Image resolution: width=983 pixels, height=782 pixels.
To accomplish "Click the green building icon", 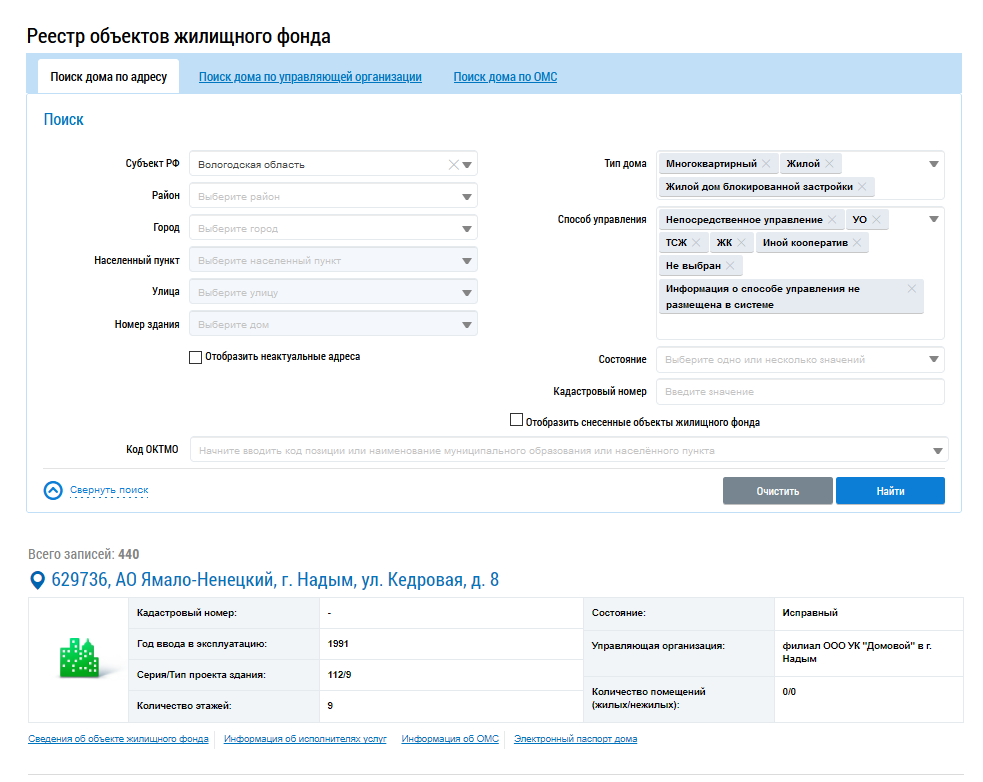I will (x=78, y=659).
